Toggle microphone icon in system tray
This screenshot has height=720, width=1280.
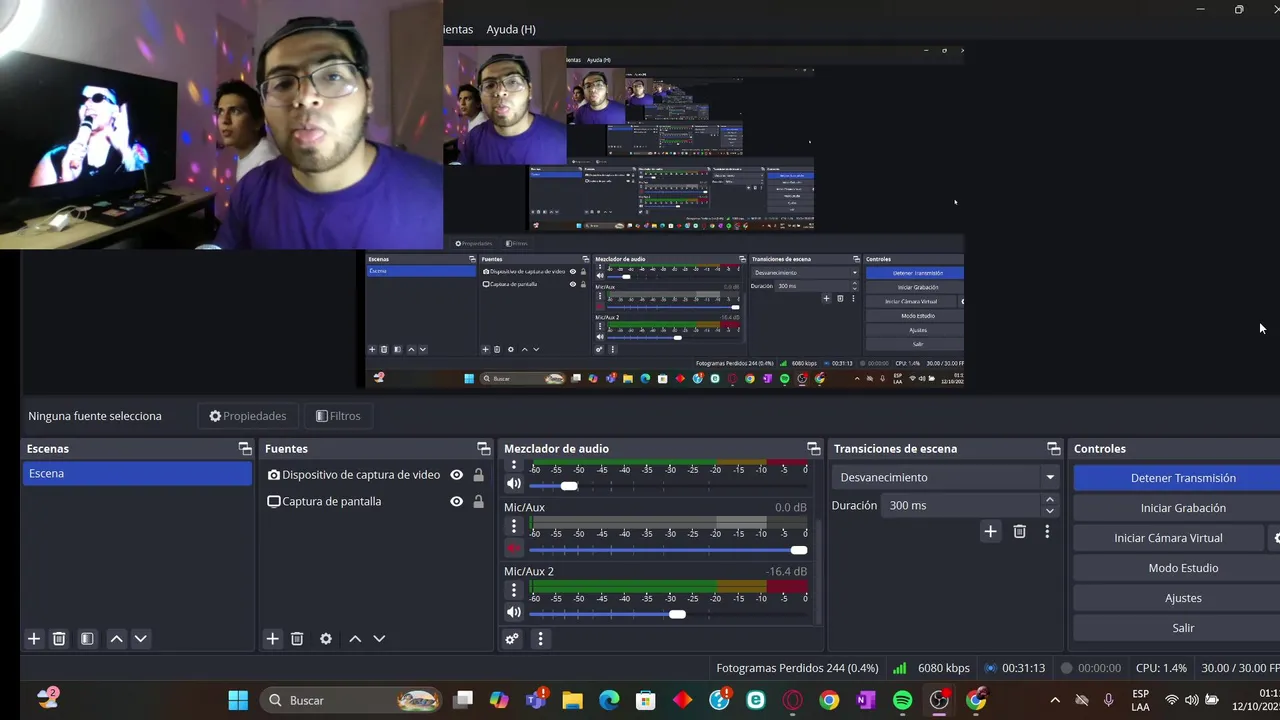click(1108, 700)
